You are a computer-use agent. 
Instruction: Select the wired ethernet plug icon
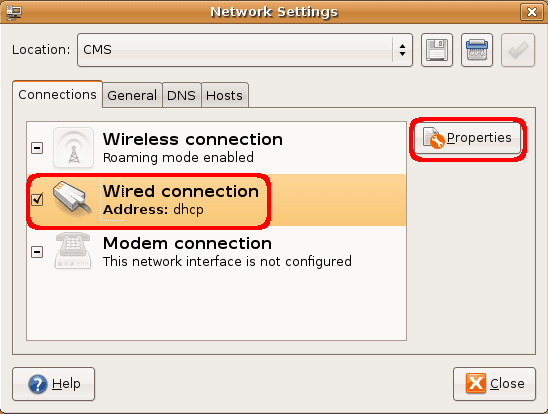tap(72, 197)
